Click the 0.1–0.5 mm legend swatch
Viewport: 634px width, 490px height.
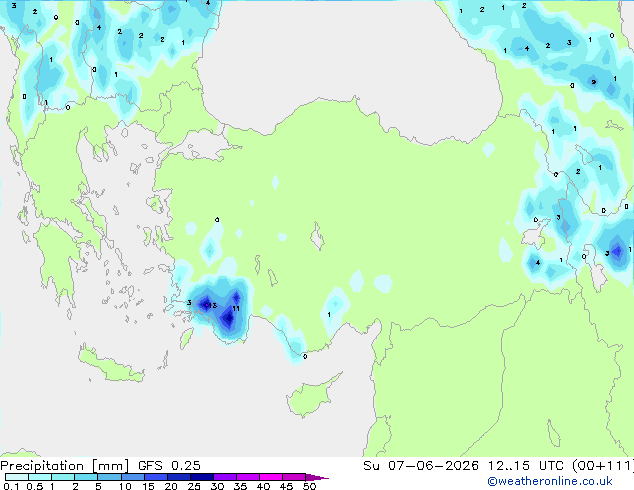17,477
